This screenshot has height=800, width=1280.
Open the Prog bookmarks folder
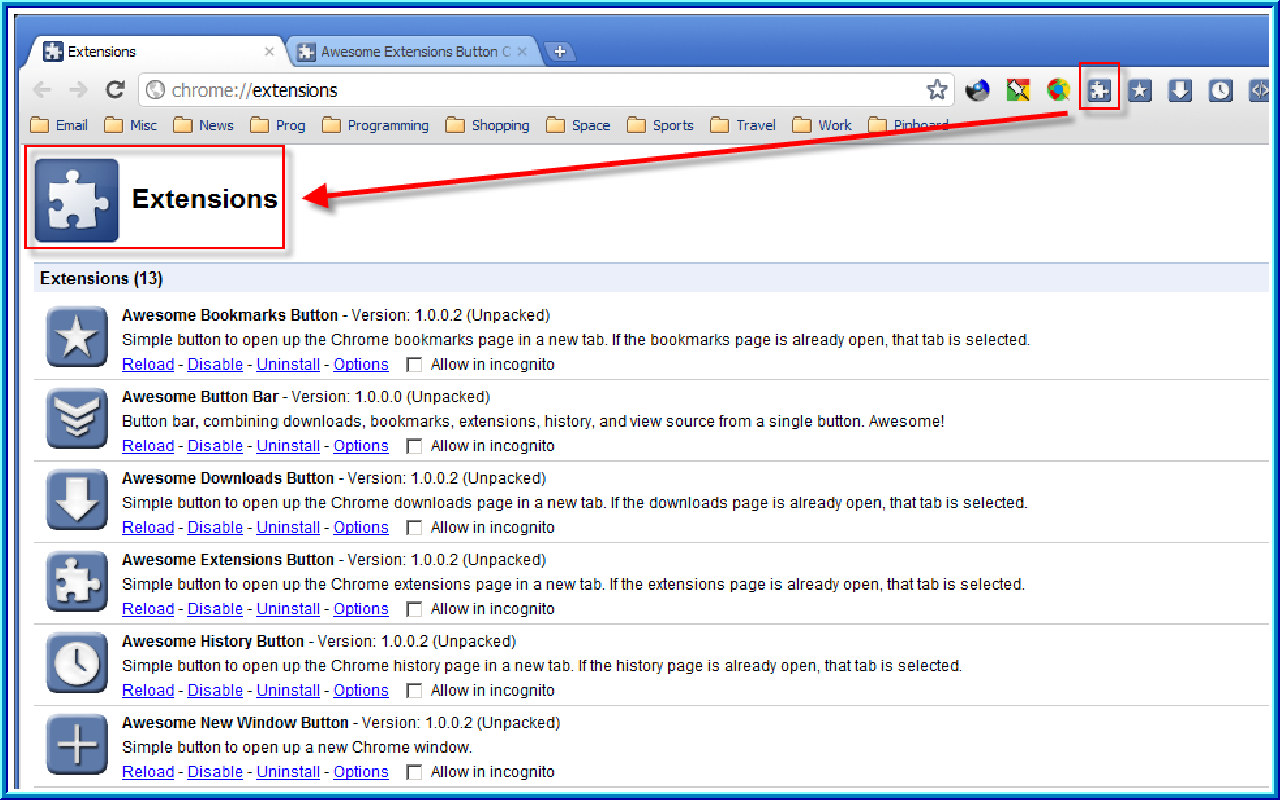[278, 125]
